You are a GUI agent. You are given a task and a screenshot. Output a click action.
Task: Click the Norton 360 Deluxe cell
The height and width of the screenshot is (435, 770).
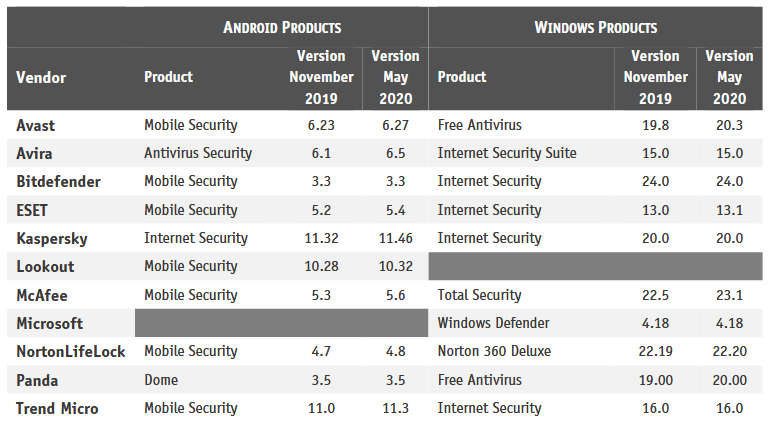pos(494,352)
